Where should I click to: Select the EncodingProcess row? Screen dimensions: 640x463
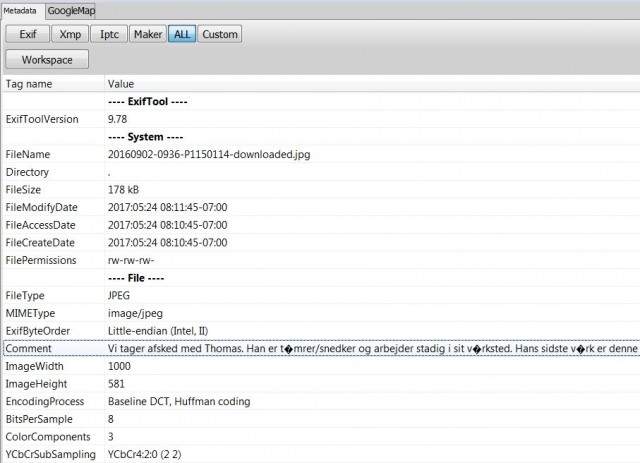tap(321, 401)
